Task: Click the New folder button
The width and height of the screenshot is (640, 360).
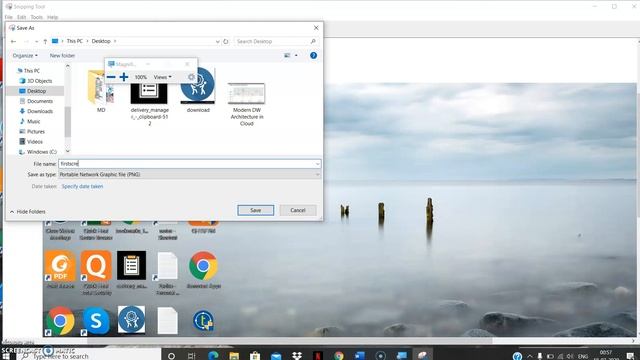Action: pyautogui.click(x=62, y=56)
